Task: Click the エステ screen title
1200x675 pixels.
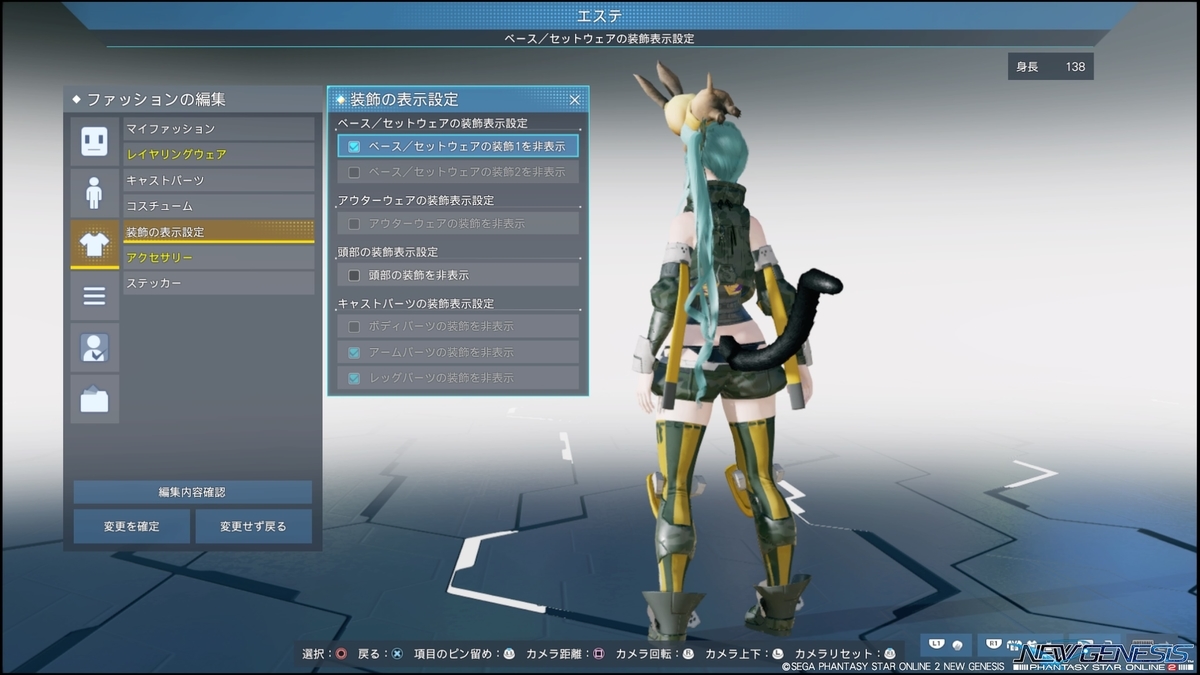Action: [599, 15]
